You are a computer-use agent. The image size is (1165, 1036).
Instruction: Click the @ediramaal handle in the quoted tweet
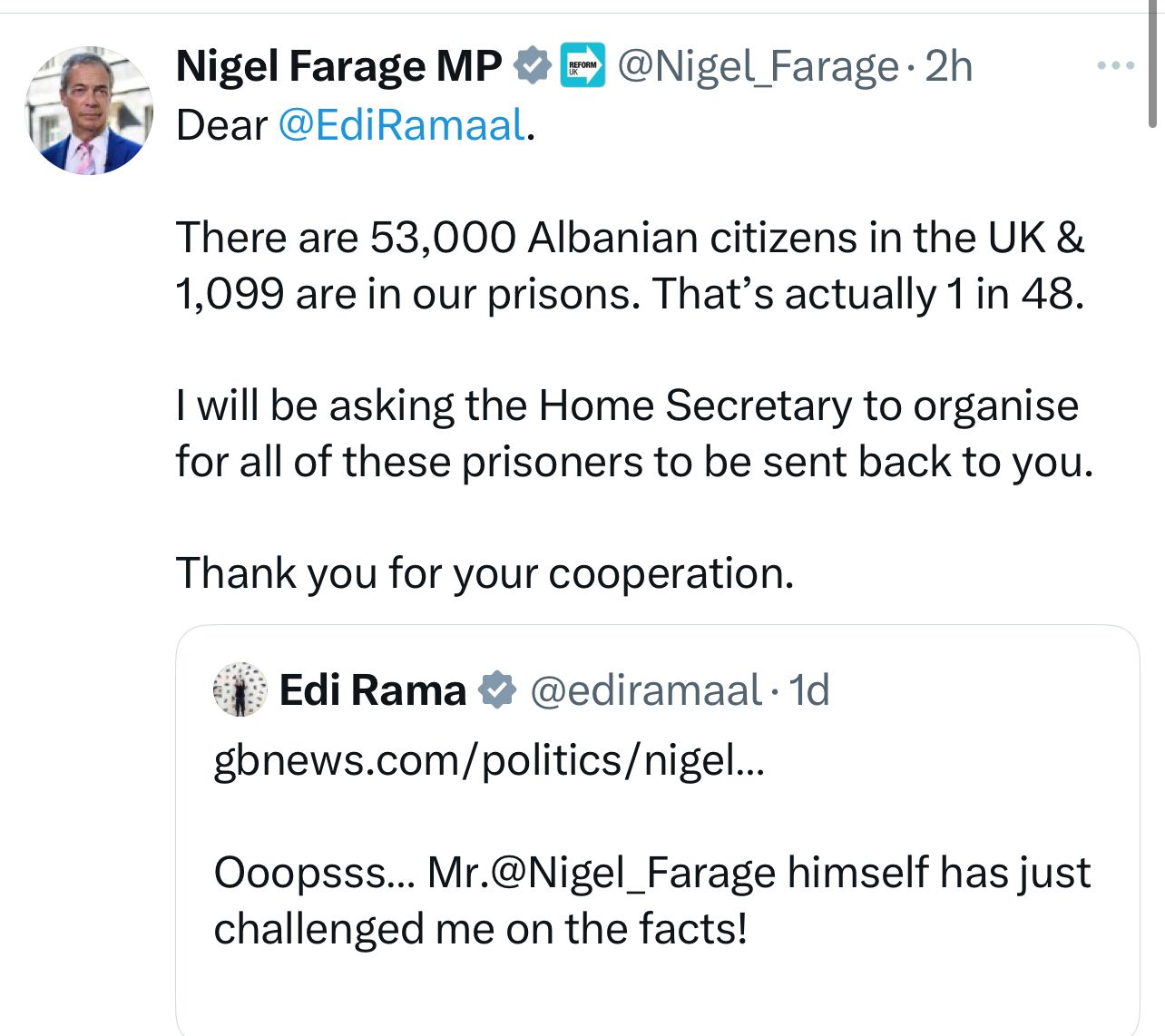645,690
